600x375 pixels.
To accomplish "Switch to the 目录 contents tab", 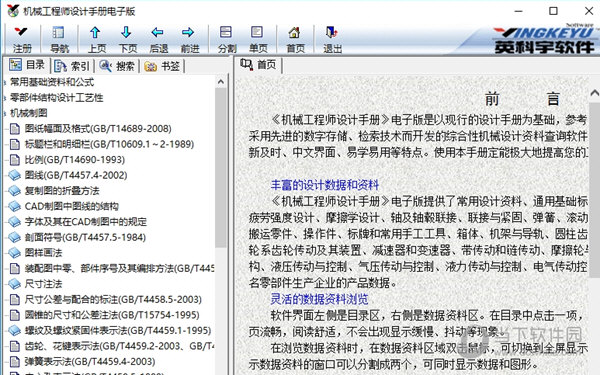I will pyautogui.click(x=28, y=65).
